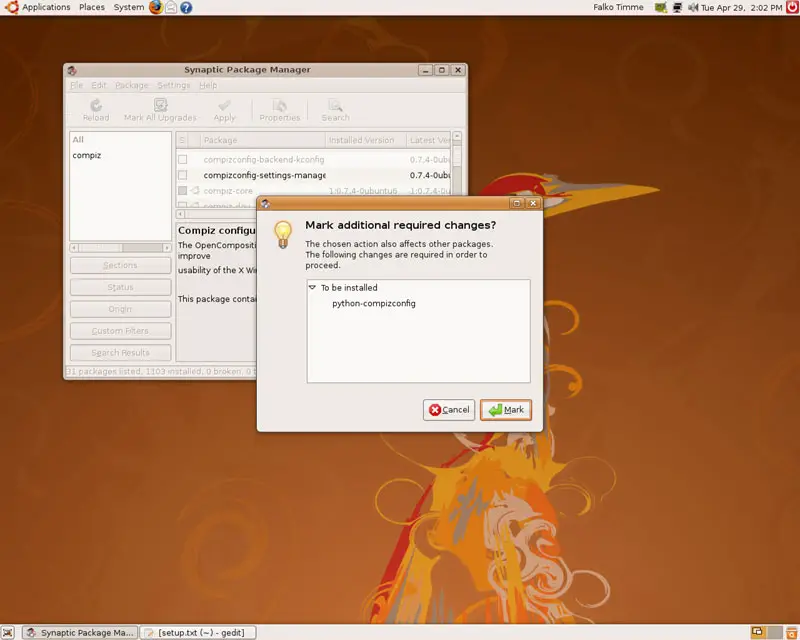Image resolution: width=800 pixels, height=640 pixels.
Task: Open the Edit menu in Synaptic
Action: (x=99, y=85)
